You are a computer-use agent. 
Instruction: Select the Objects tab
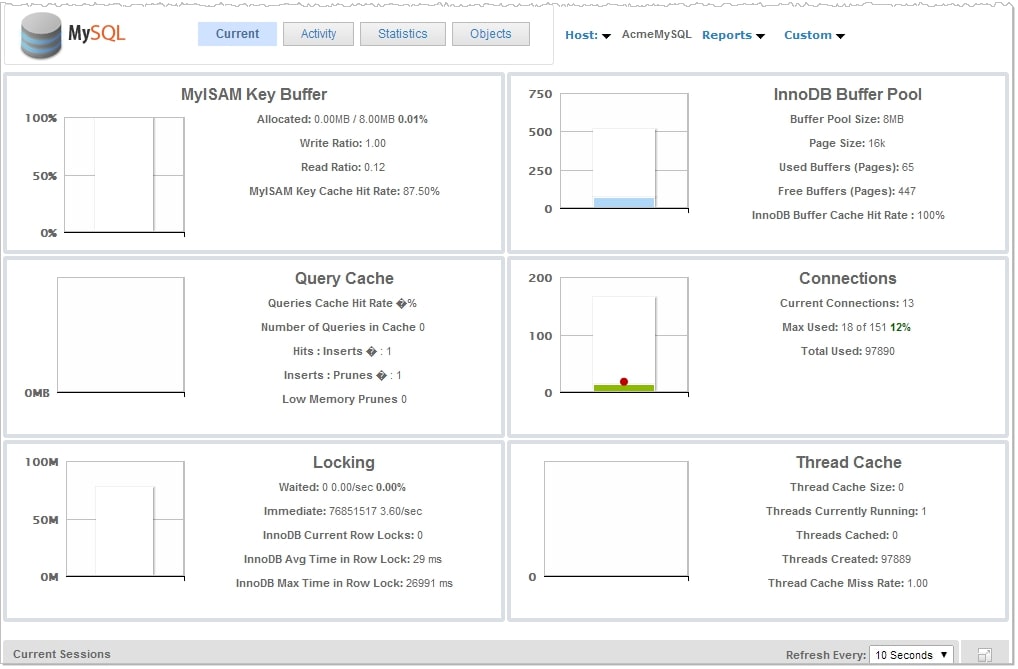pyautogui.click(x=490, y=33)
